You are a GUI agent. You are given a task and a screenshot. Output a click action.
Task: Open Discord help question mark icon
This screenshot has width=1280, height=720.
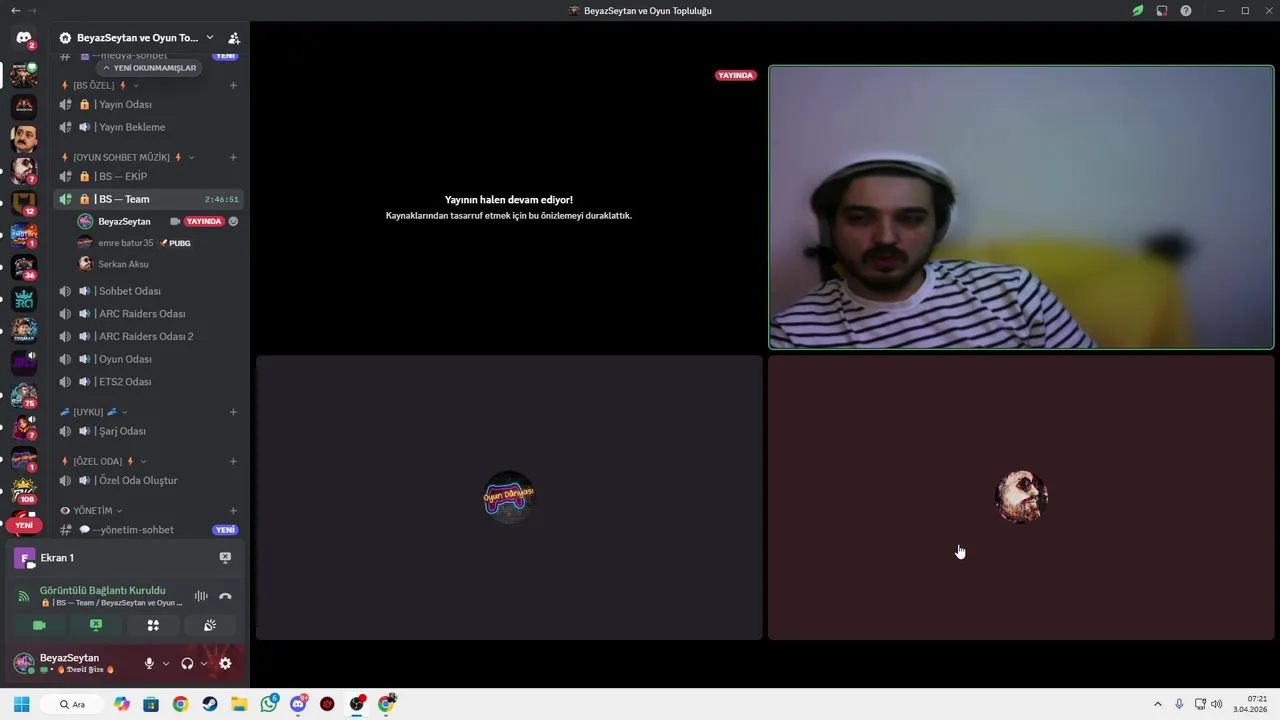coord(1186,10)
